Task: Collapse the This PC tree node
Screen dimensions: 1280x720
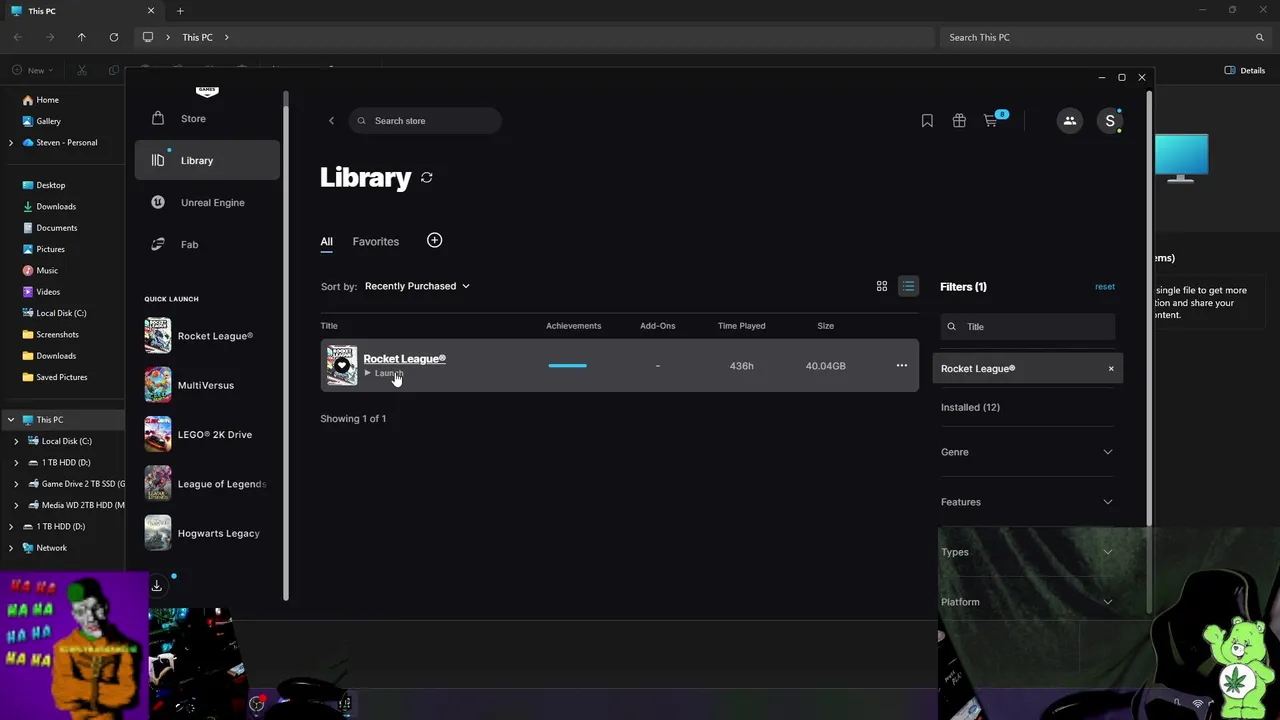Action: coord(11,420)
